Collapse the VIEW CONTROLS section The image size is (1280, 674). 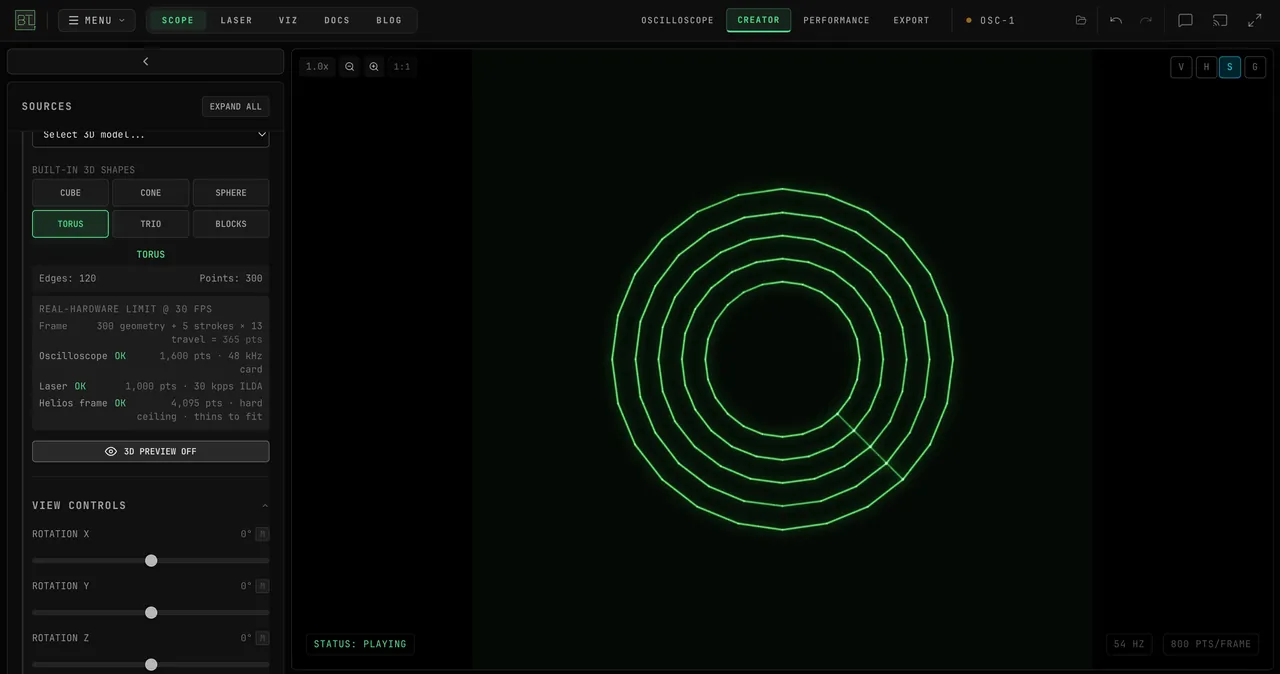[x=150, y=505]
